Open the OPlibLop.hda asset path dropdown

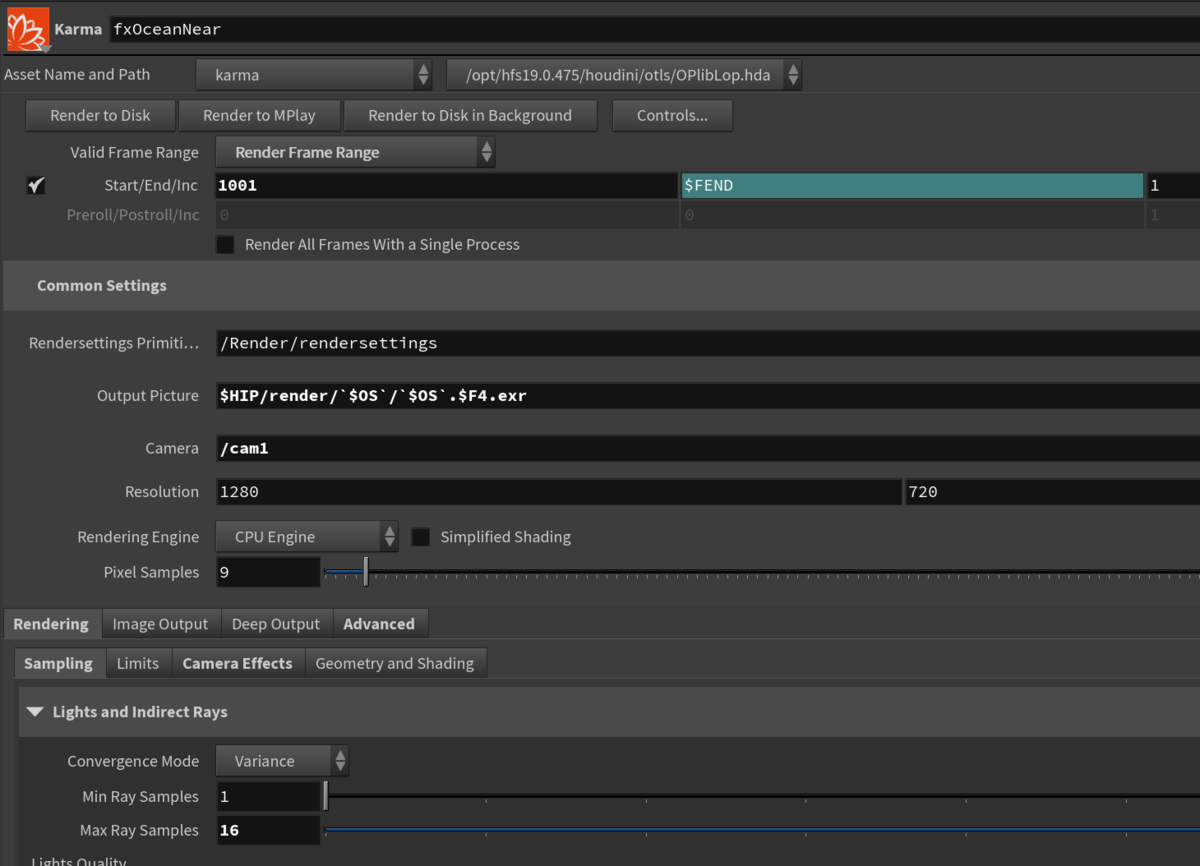[624, 75]
